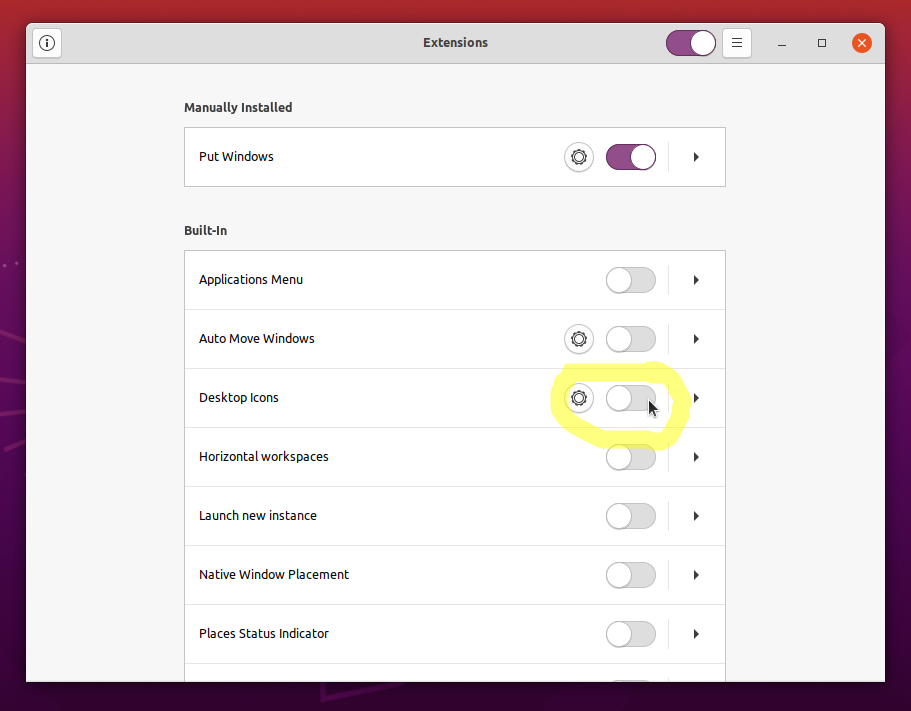Click the Native Window Placement label
The width and height of the screenshot is (911, 711).
pos(274,574)
